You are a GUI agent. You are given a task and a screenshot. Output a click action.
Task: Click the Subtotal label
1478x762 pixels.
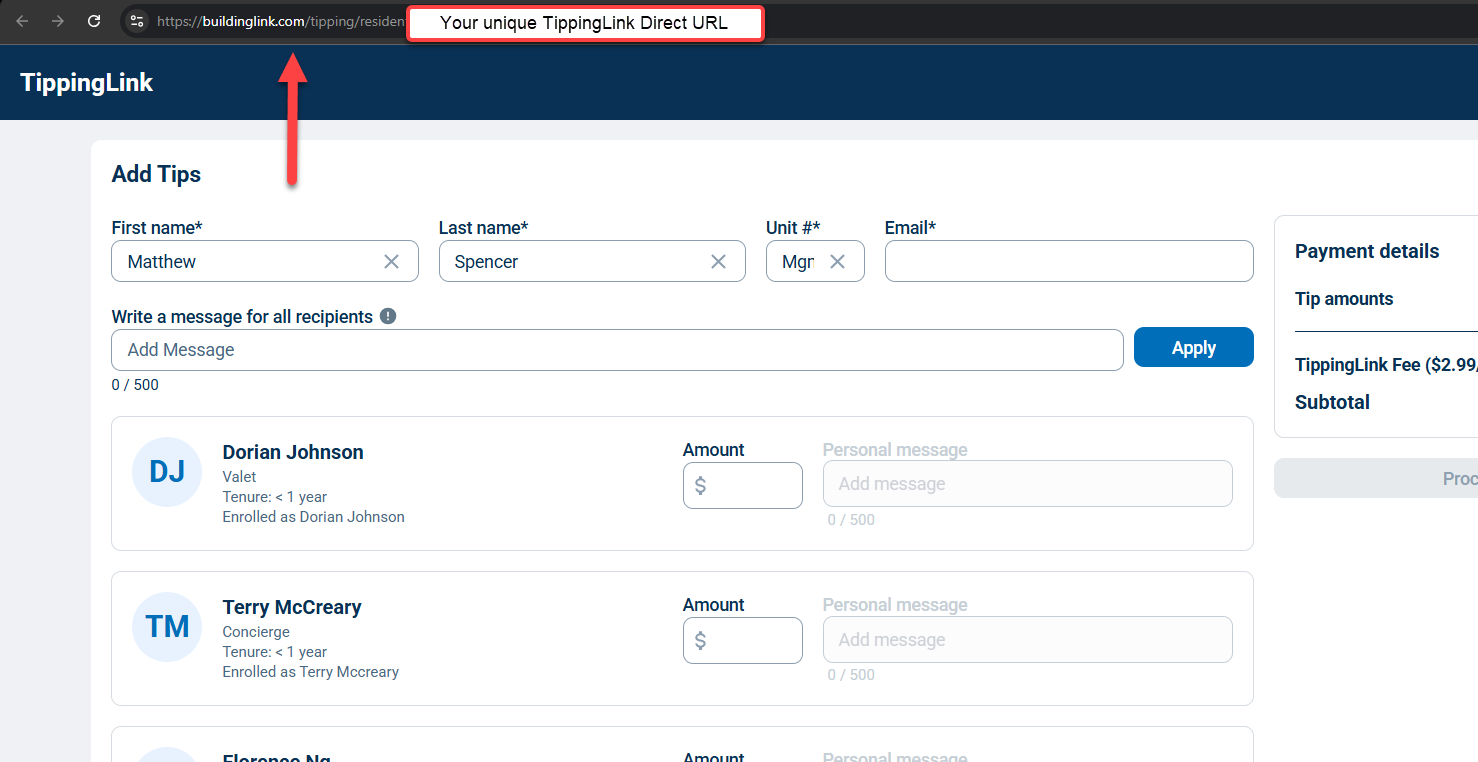pos(1332,402)
